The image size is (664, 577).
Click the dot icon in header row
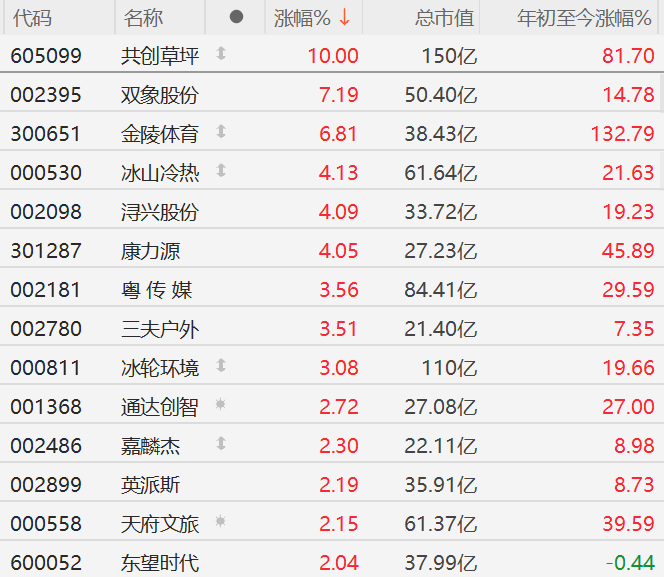click(x=236, y=17)
